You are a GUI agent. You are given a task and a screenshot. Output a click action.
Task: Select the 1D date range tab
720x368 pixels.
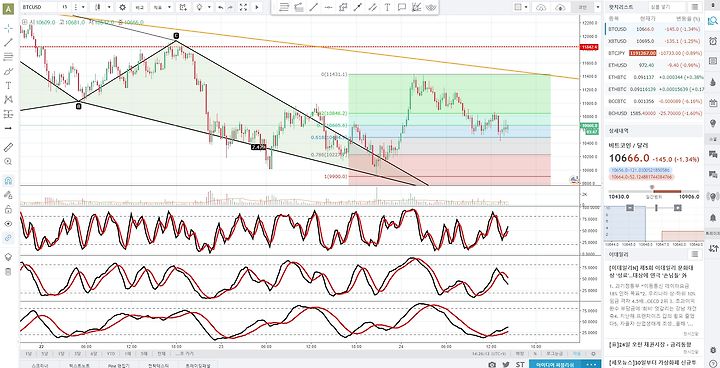tap(28, 354)
